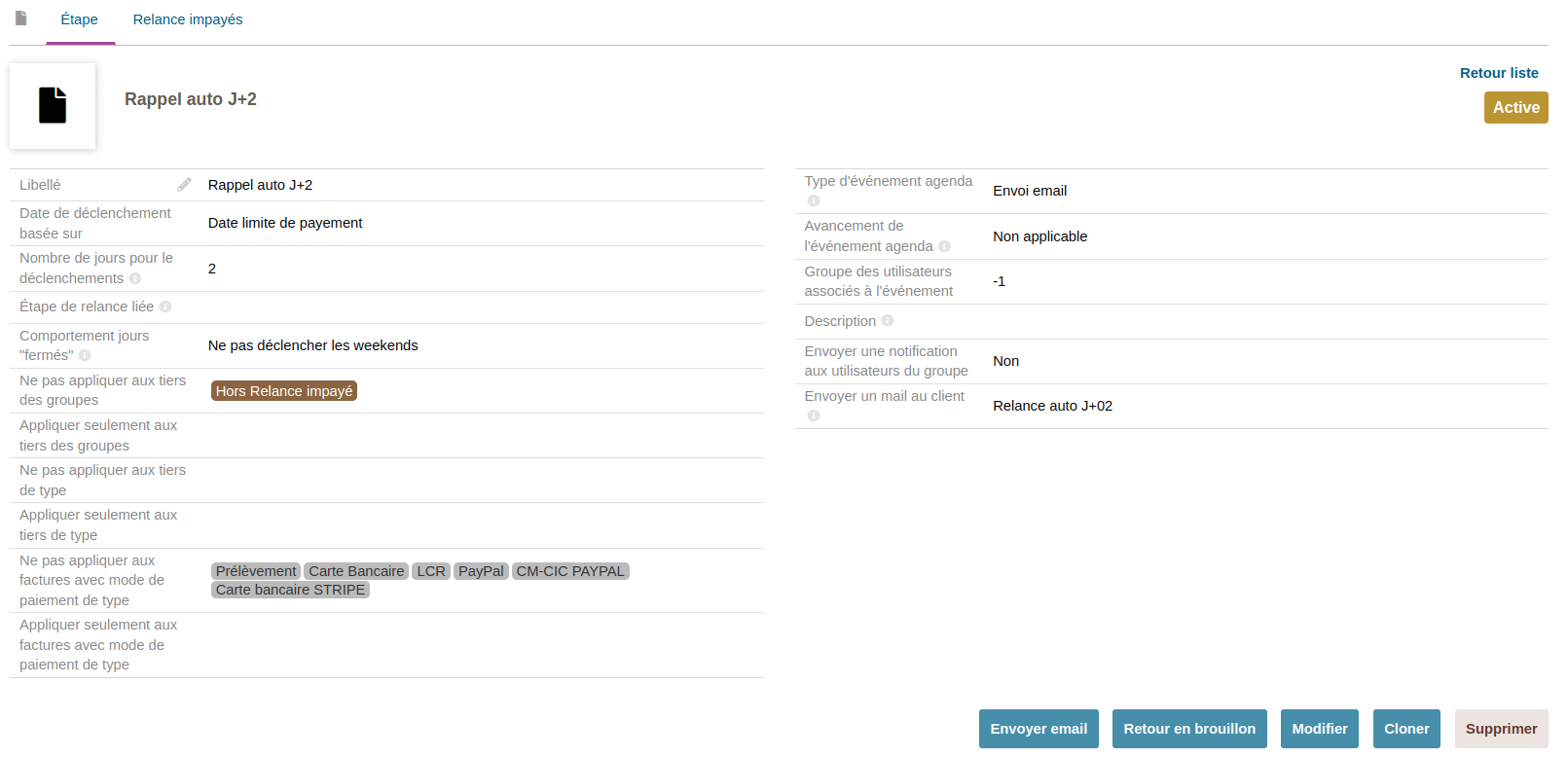The width and height of the screenshot is (1568, 757).
Task: Click the Active status badge
Action: 1515,108
